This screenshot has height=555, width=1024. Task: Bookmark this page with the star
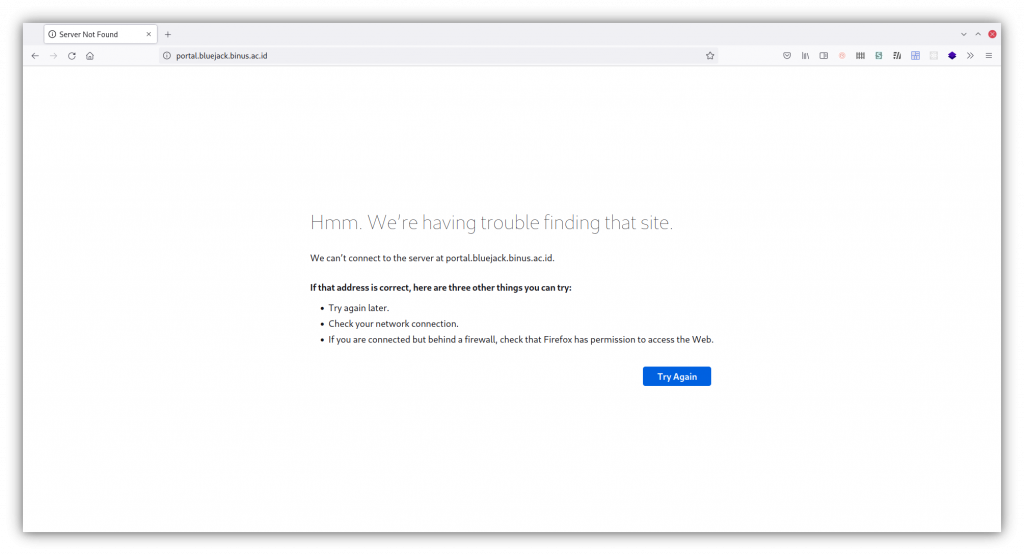click(710, 56)
